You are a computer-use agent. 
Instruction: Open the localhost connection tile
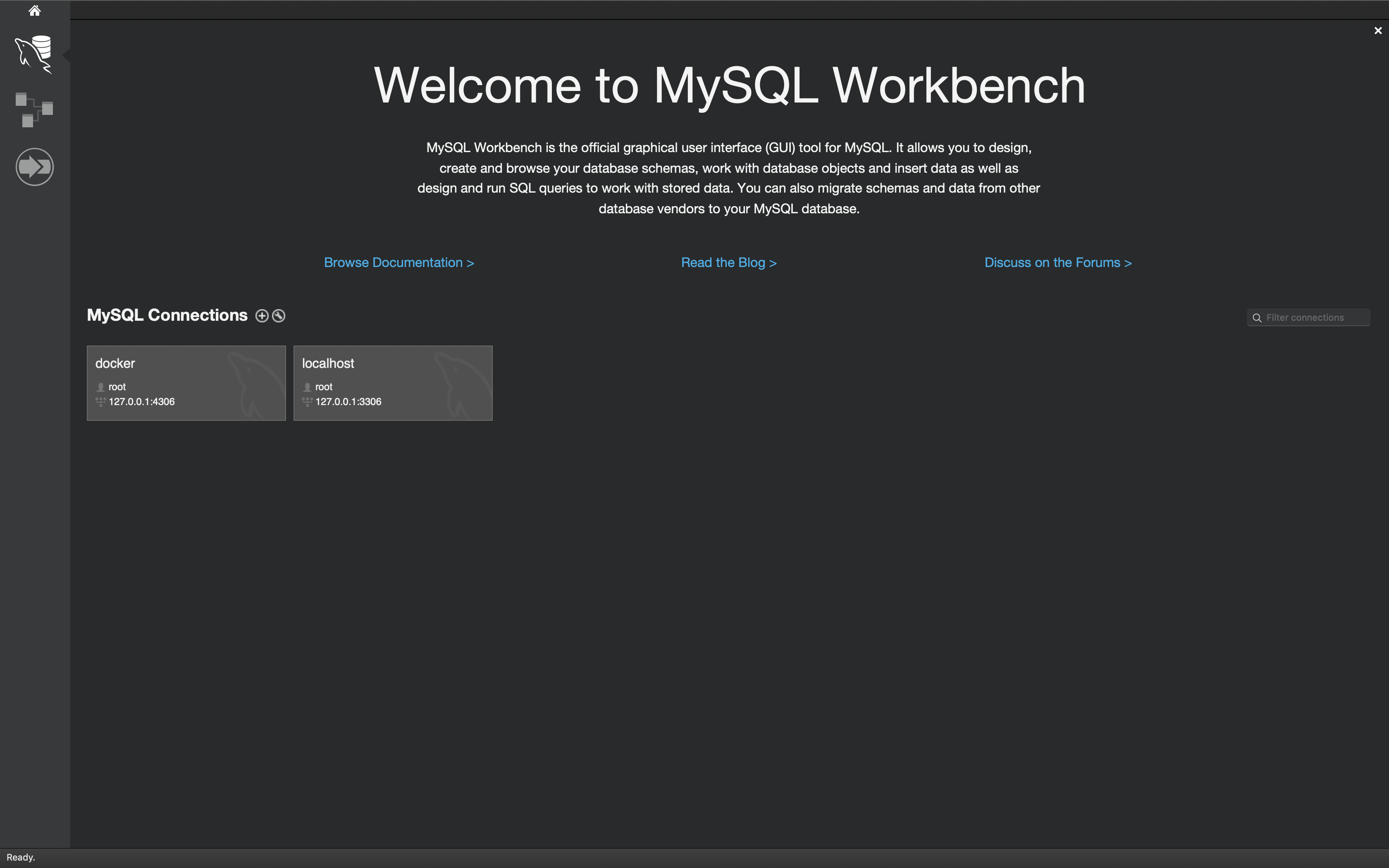(393, 383)
